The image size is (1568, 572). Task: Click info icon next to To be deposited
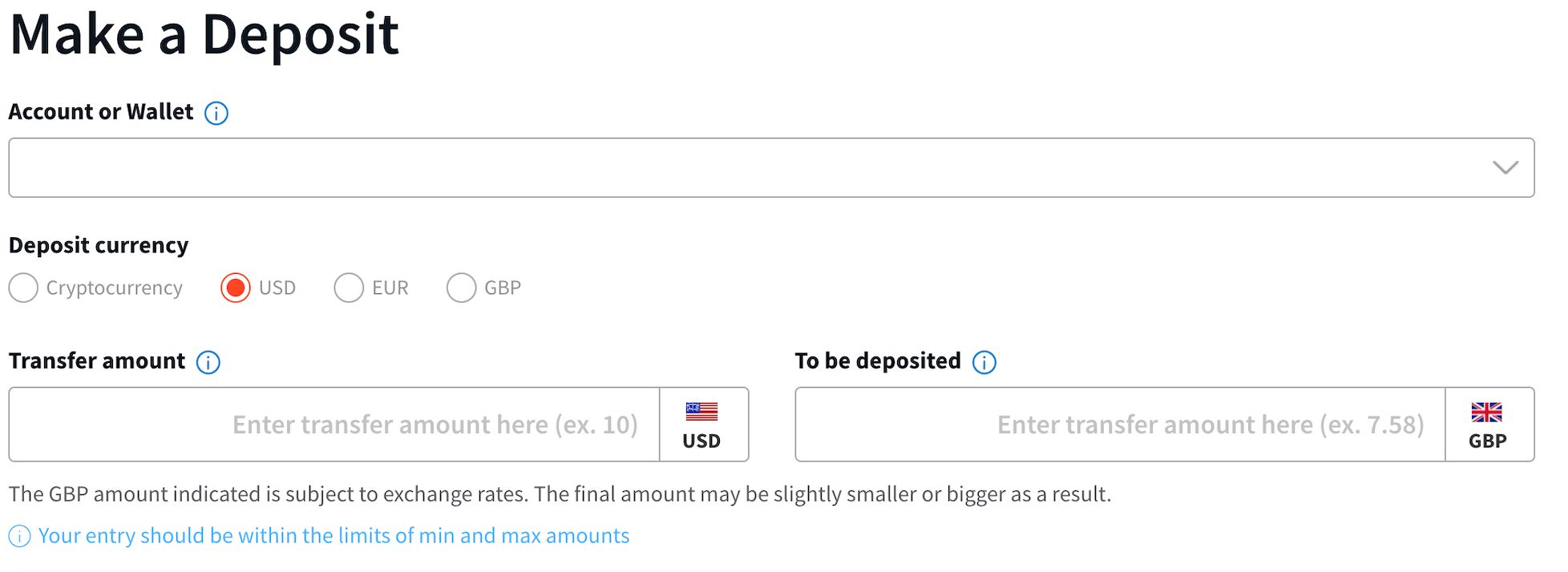[x=984, y=362]
